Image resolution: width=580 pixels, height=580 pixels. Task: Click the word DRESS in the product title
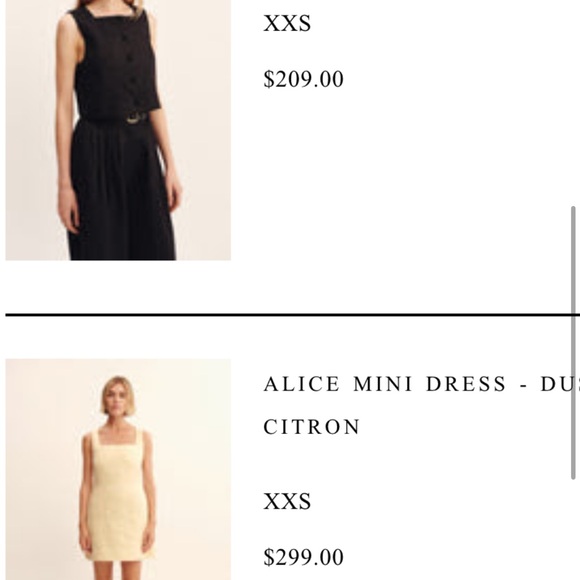click(466, 384)
